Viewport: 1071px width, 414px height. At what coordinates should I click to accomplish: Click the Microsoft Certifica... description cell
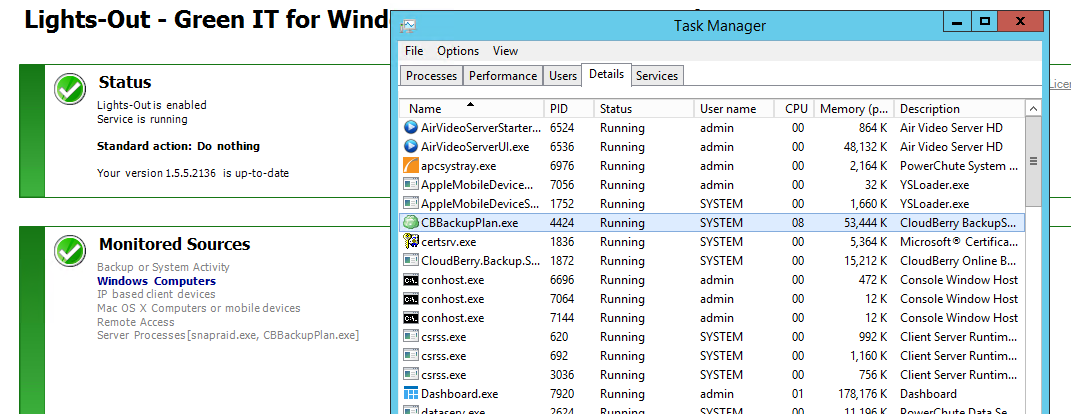pyautogui.click(x=959, y=241)
